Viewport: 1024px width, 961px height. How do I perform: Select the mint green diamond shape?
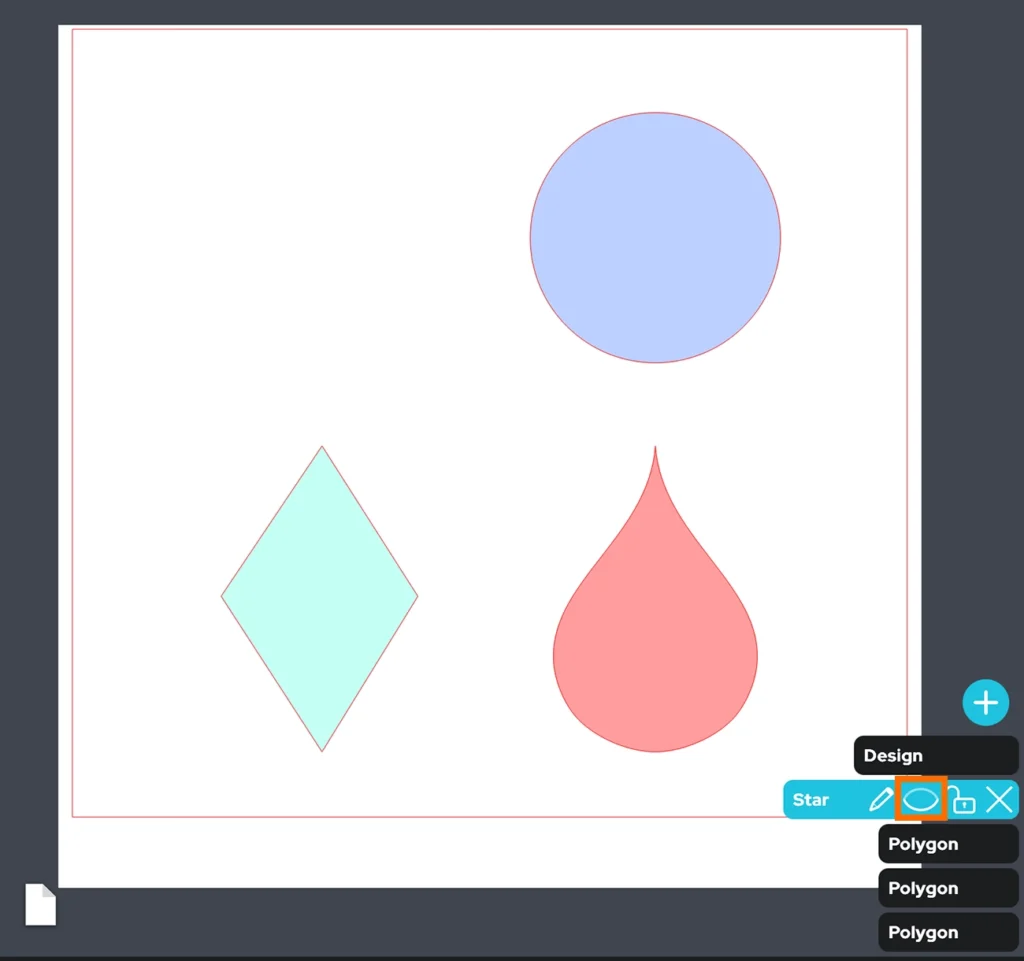[x=320, y=598]
